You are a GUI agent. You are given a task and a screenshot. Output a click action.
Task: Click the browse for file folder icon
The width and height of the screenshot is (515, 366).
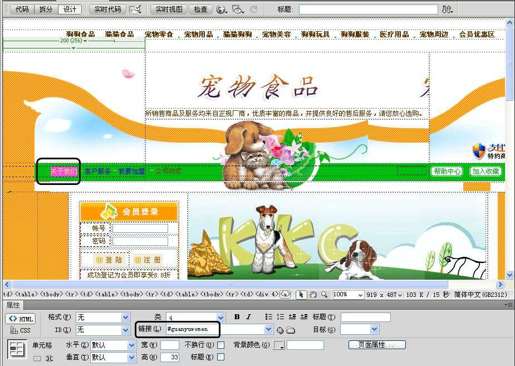click(x=291, y=330)
